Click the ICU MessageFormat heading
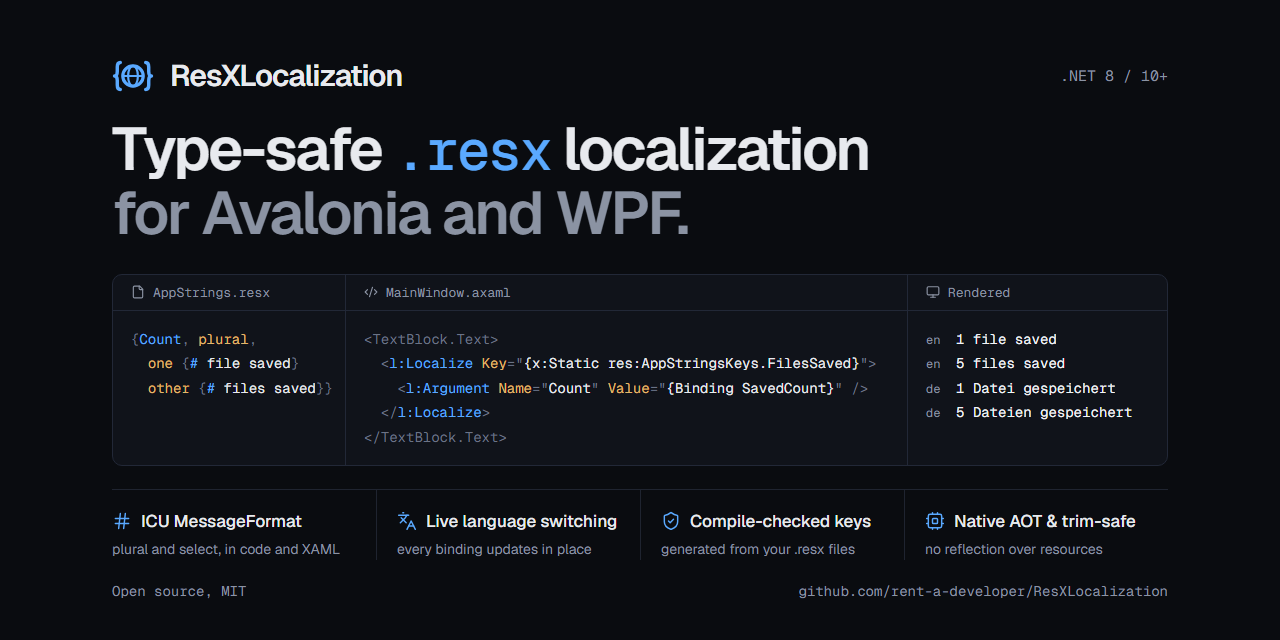The image size is (1280, 640). [x=221, y=521]
